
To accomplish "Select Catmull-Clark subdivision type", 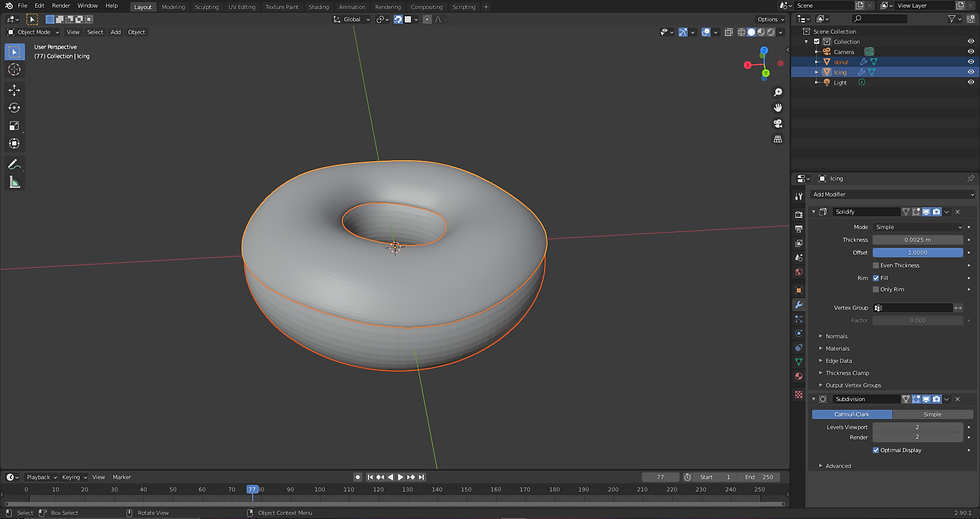I will [x=852, y=415].
